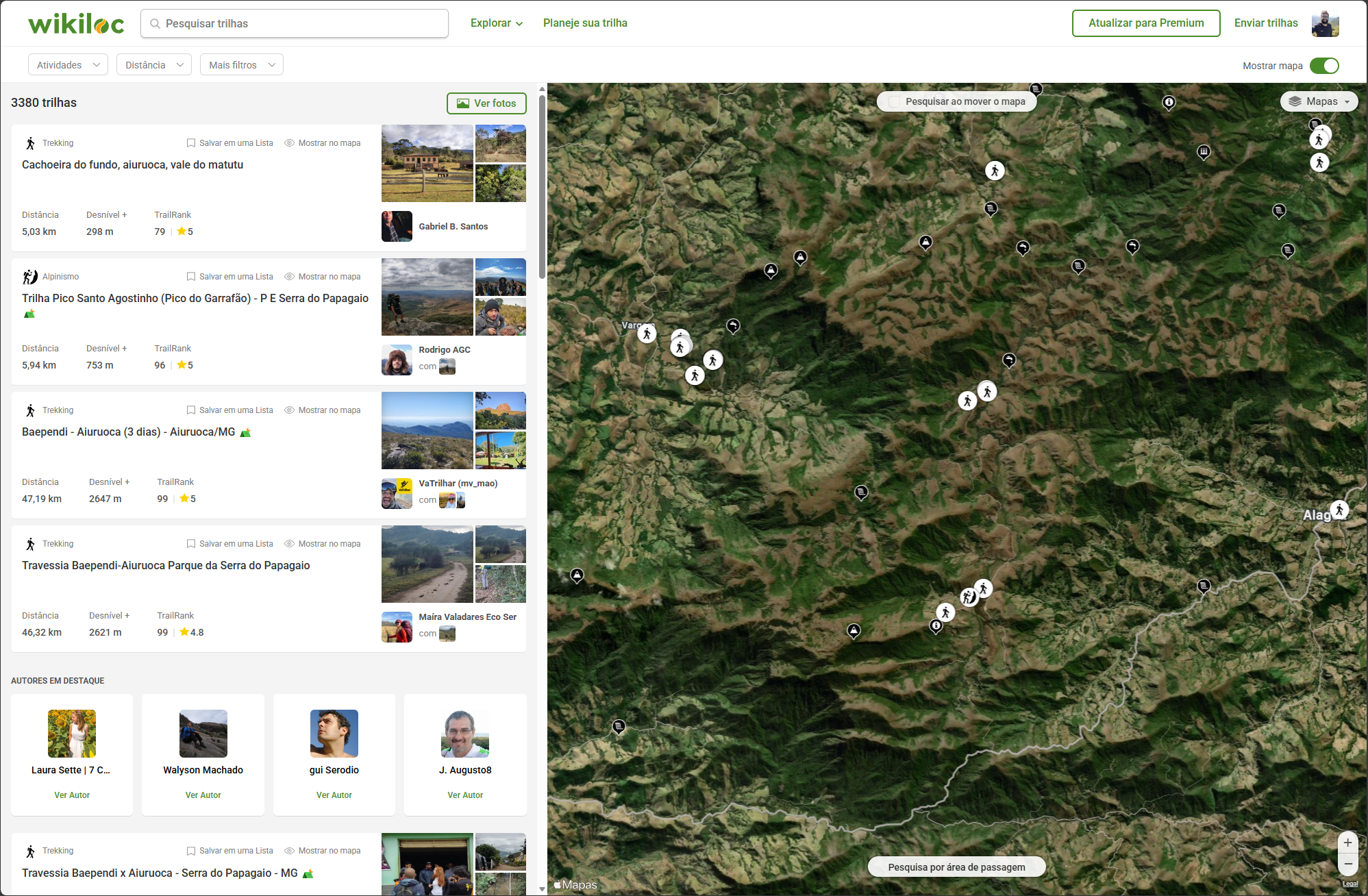Click the hiker marker next to Alag label
The image size is (1368, 896).
pyautogui.click(x=1339, y=510)
